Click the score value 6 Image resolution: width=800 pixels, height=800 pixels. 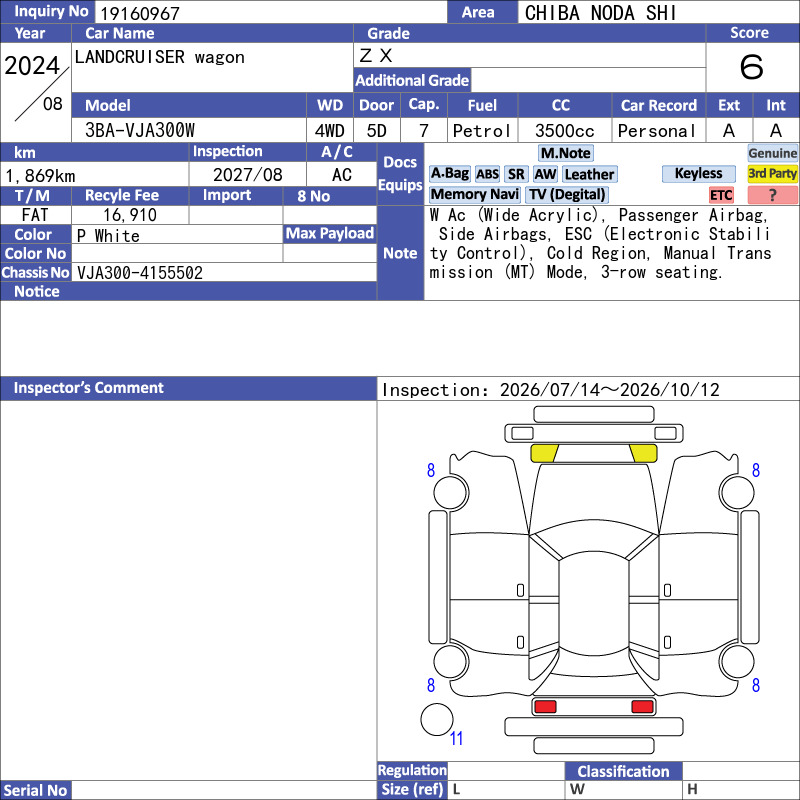point(752,67)
